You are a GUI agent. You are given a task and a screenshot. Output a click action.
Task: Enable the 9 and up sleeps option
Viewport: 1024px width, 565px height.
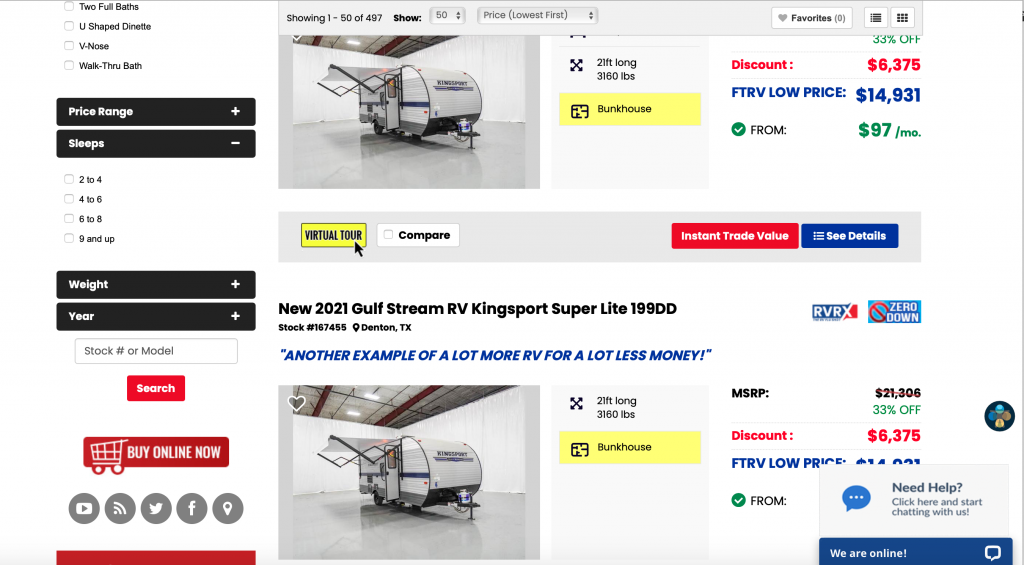69,239
